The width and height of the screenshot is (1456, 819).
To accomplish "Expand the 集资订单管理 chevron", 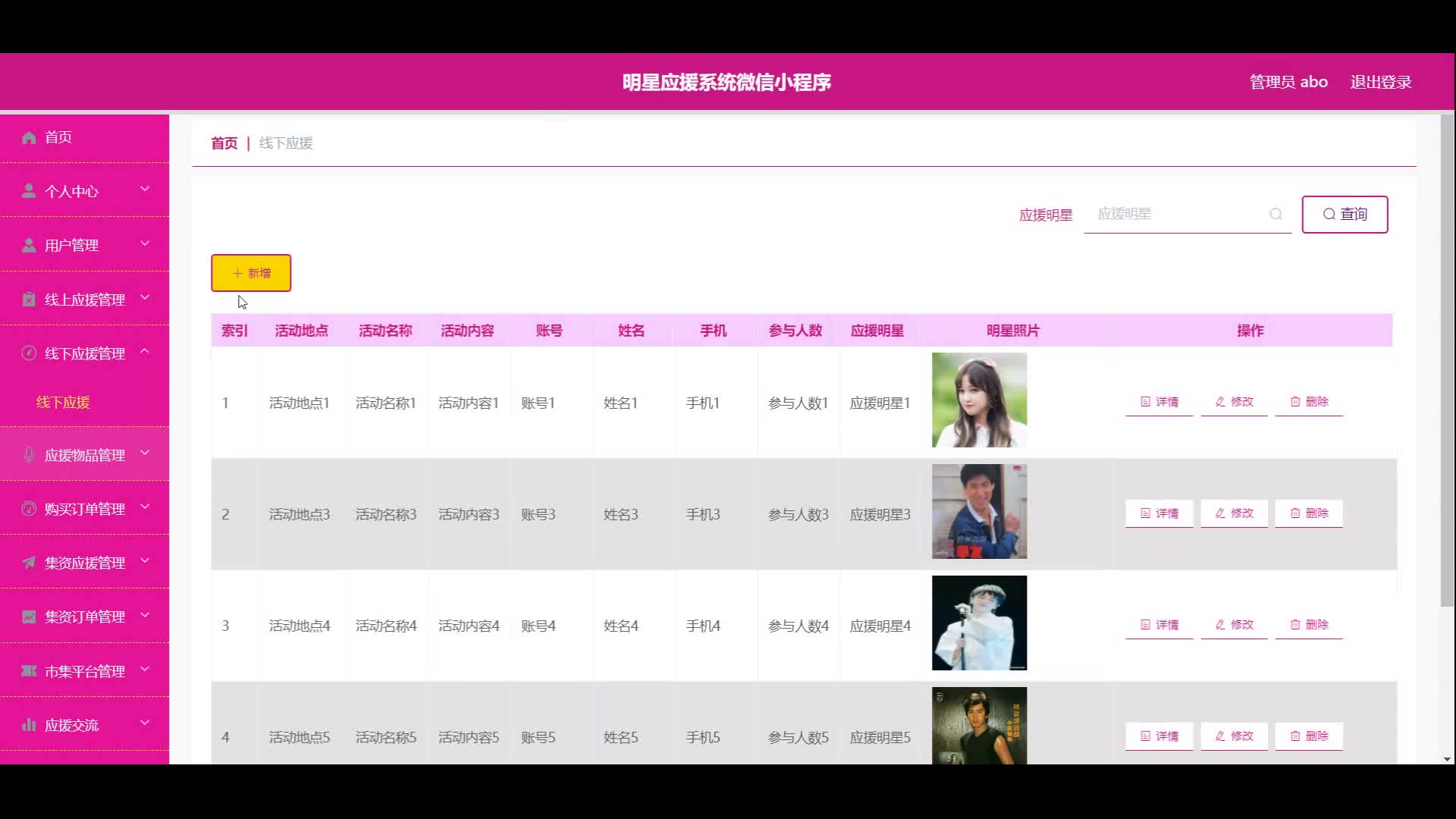I will [x=145, y=615].
